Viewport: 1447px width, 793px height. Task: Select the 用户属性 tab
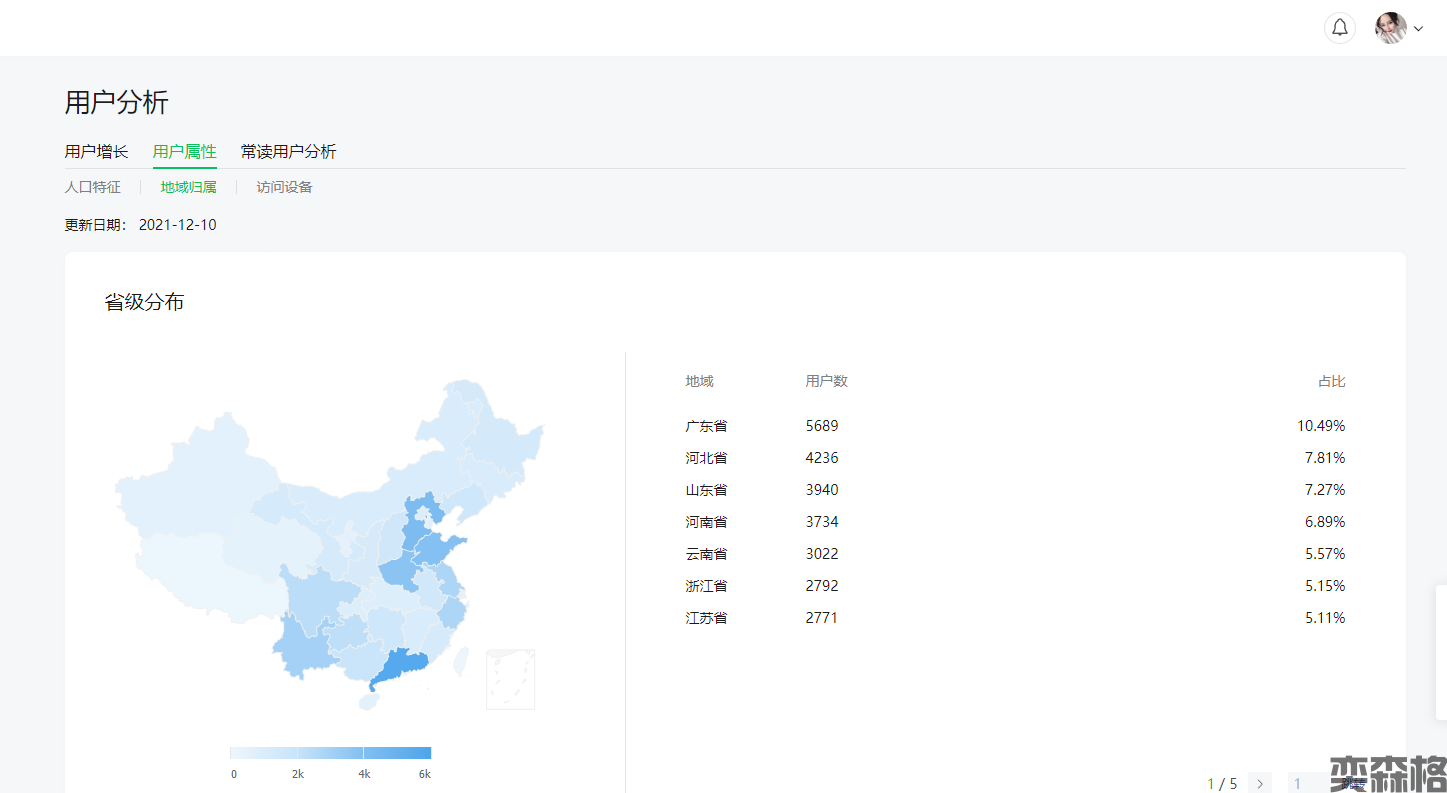184,152
